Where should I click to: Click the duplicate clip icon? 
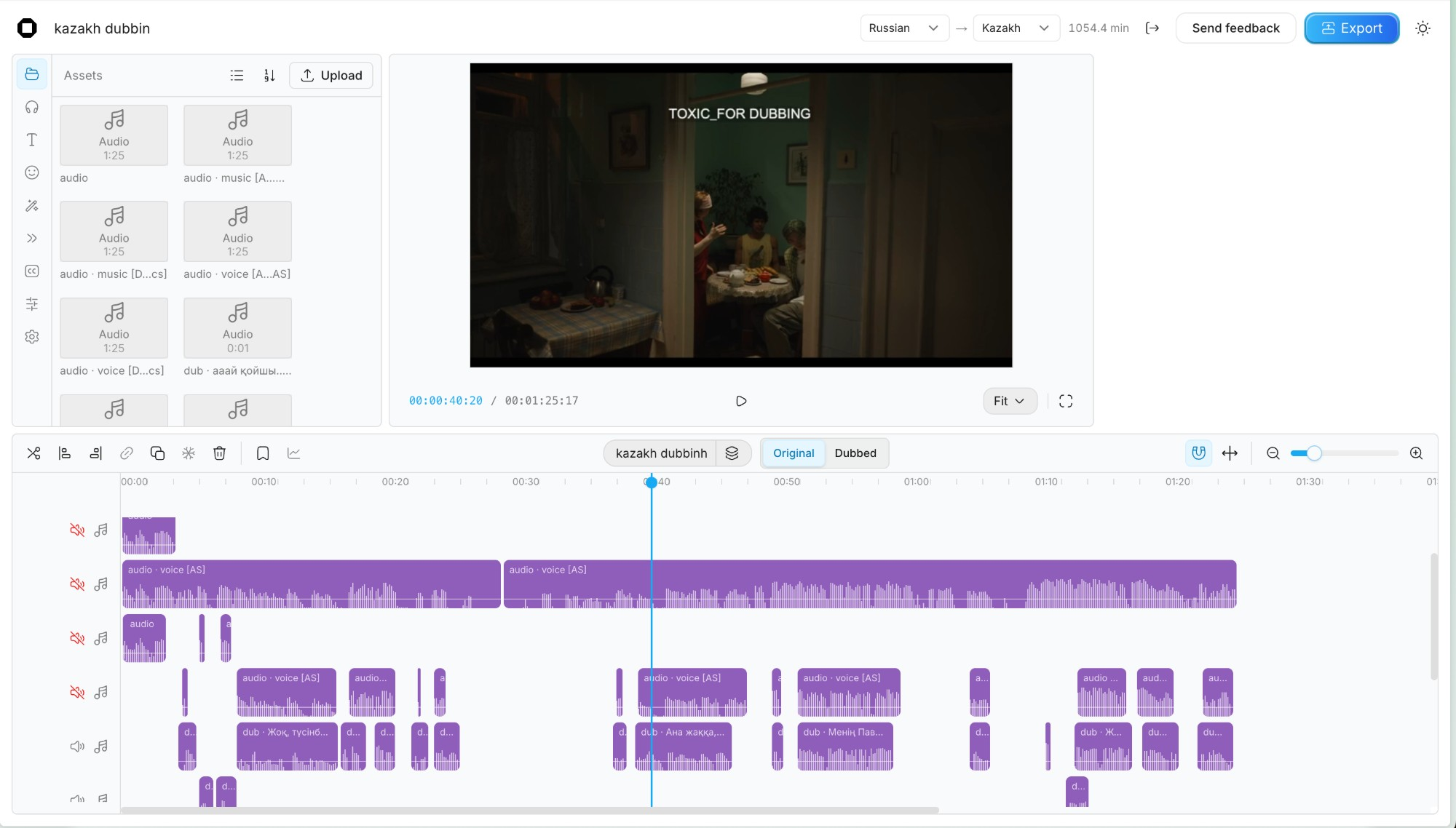(157, 453)
